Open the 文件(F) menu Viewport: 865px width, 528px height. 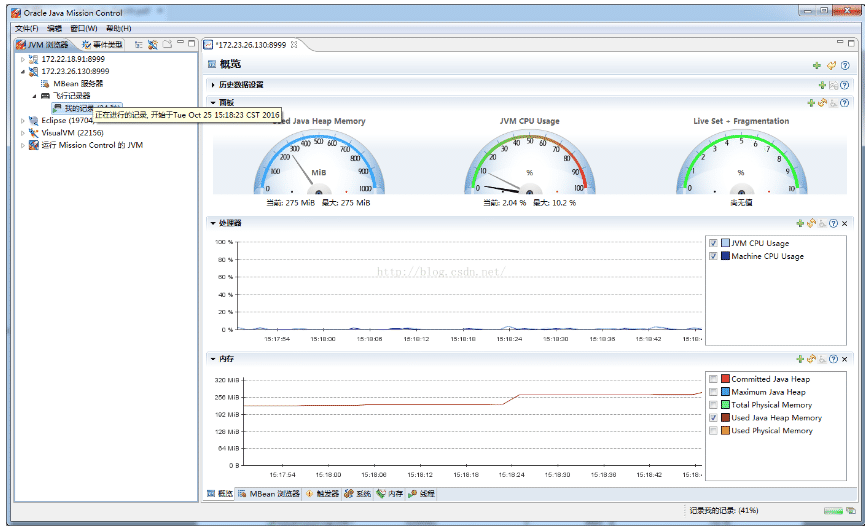click(26, 28)
